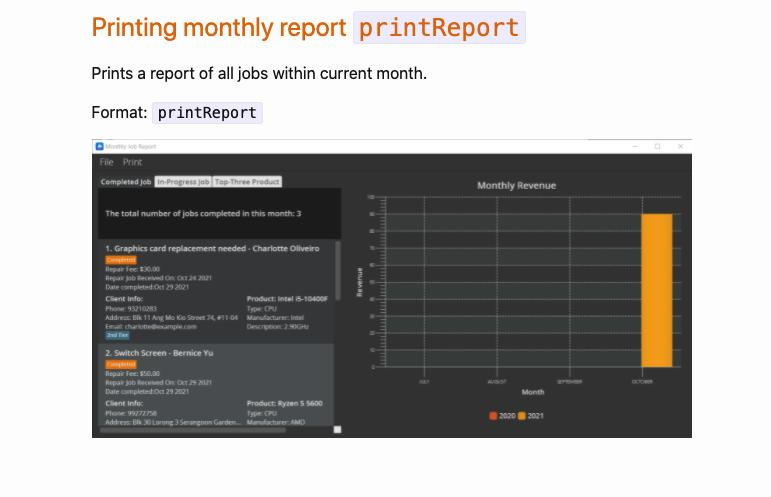Click the AUGUST axis label

(x=497, y=381)
